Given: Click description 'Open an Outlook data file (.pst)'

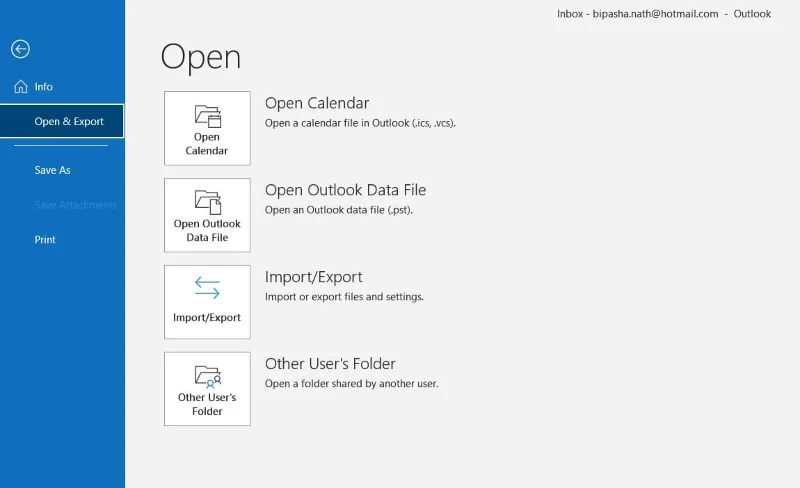Looking at the screenshot, I should [x=339, y=210].
